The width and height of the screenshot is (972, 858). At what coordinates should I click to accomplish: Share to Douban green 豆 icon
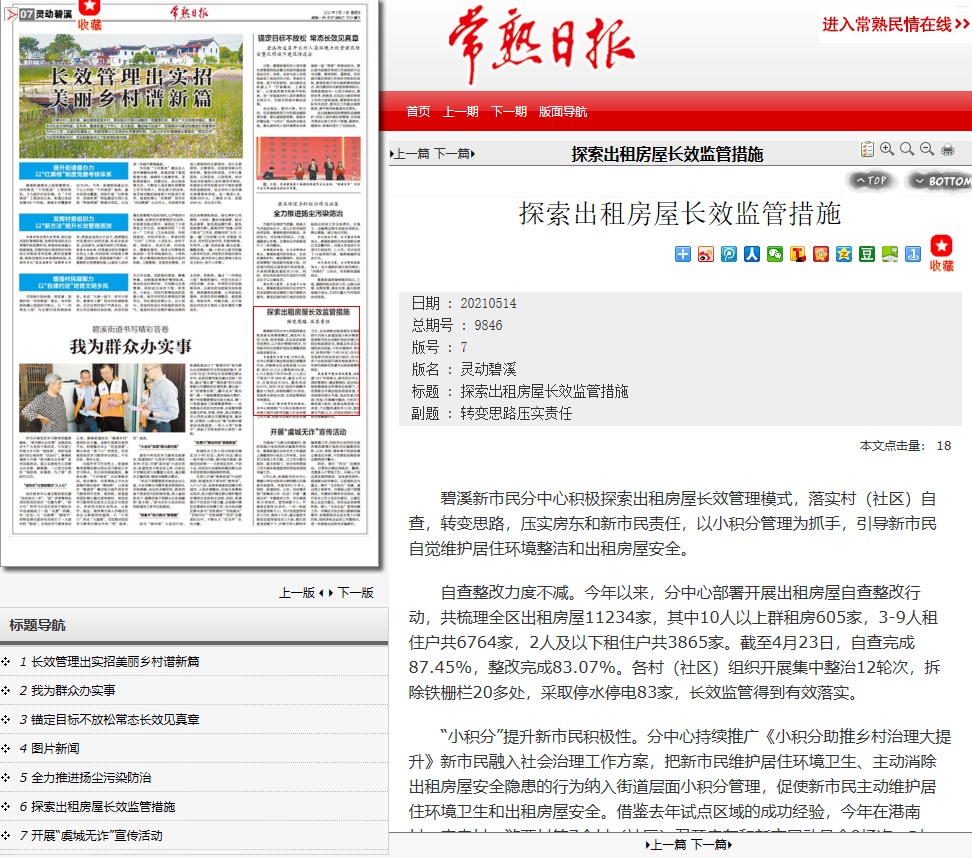point(867,254)
